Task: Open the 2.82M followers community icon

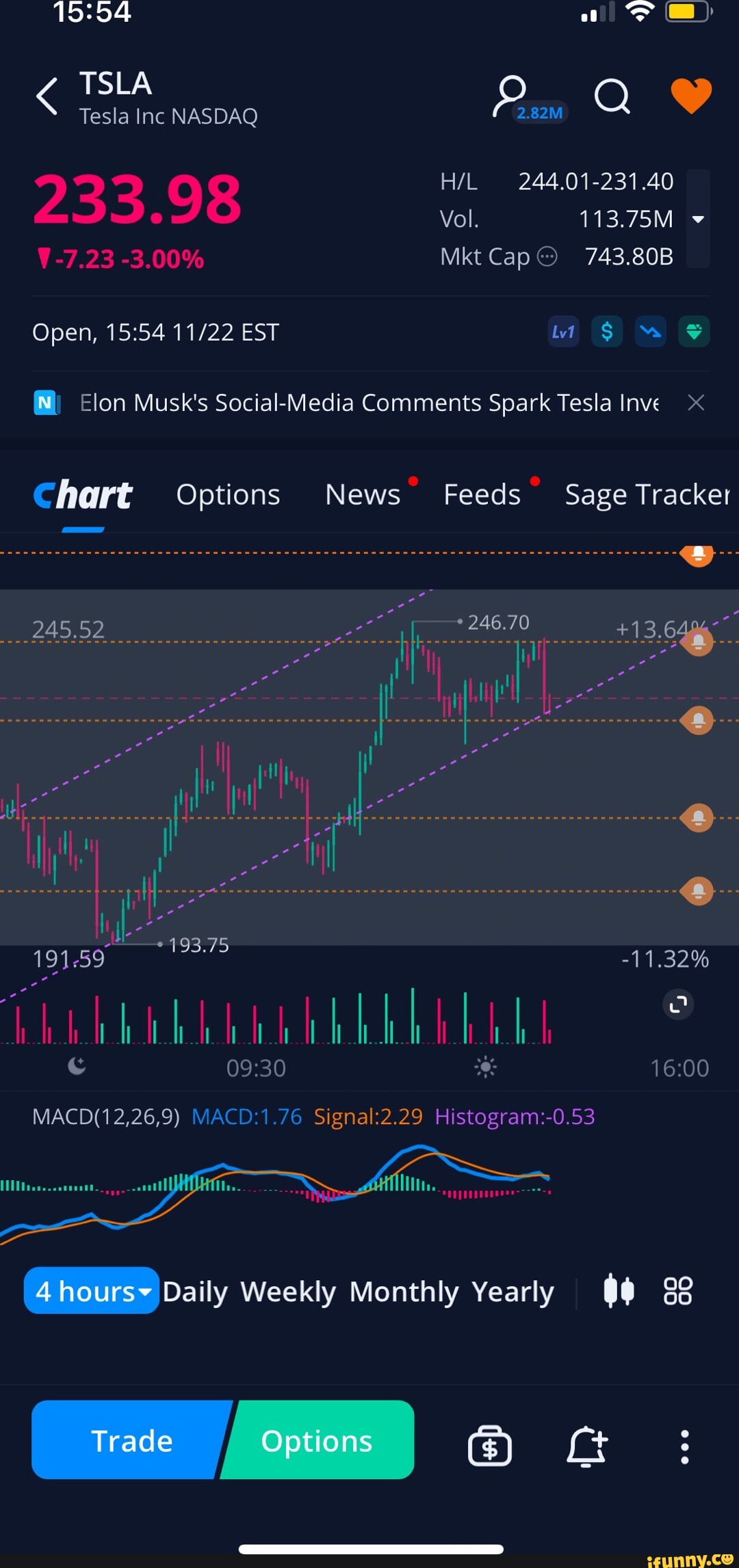Action: (520, 99)
